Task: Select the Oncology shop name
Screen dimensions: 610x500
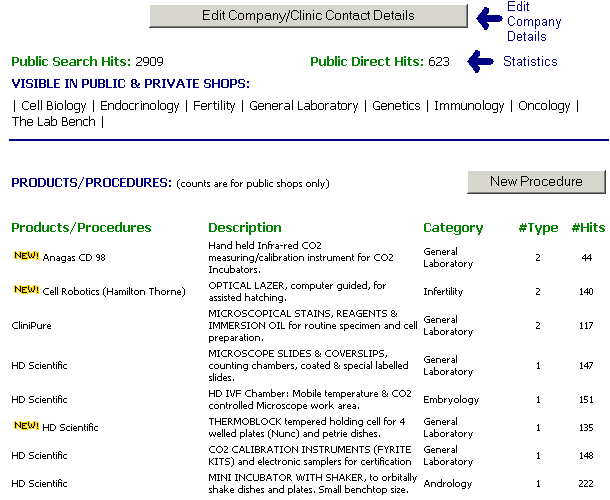Action: pos(544,106)
